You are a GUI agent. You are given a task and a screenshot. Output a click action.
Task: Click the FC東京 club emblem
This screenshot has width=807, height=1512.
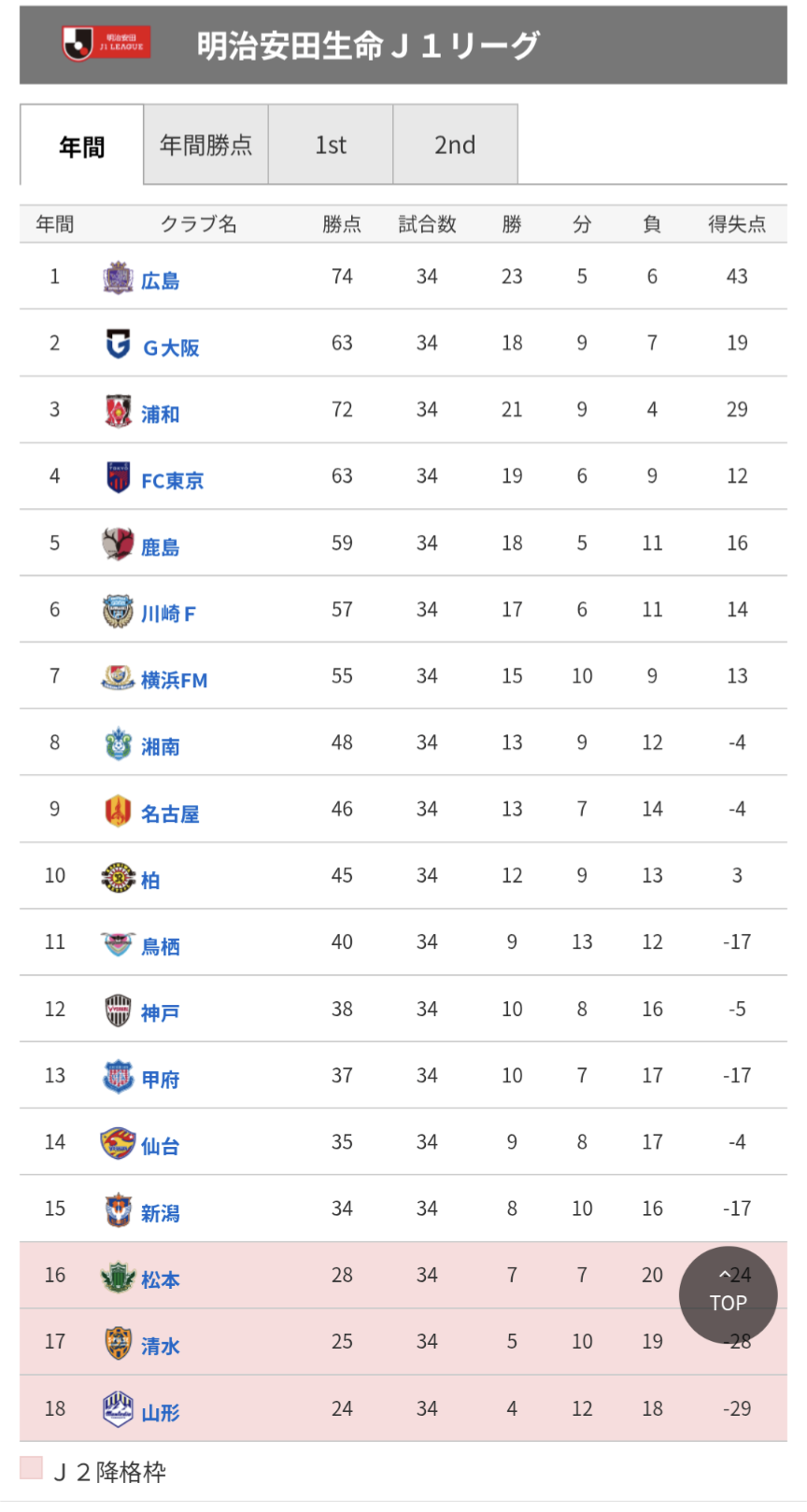(x=118, y=477)
